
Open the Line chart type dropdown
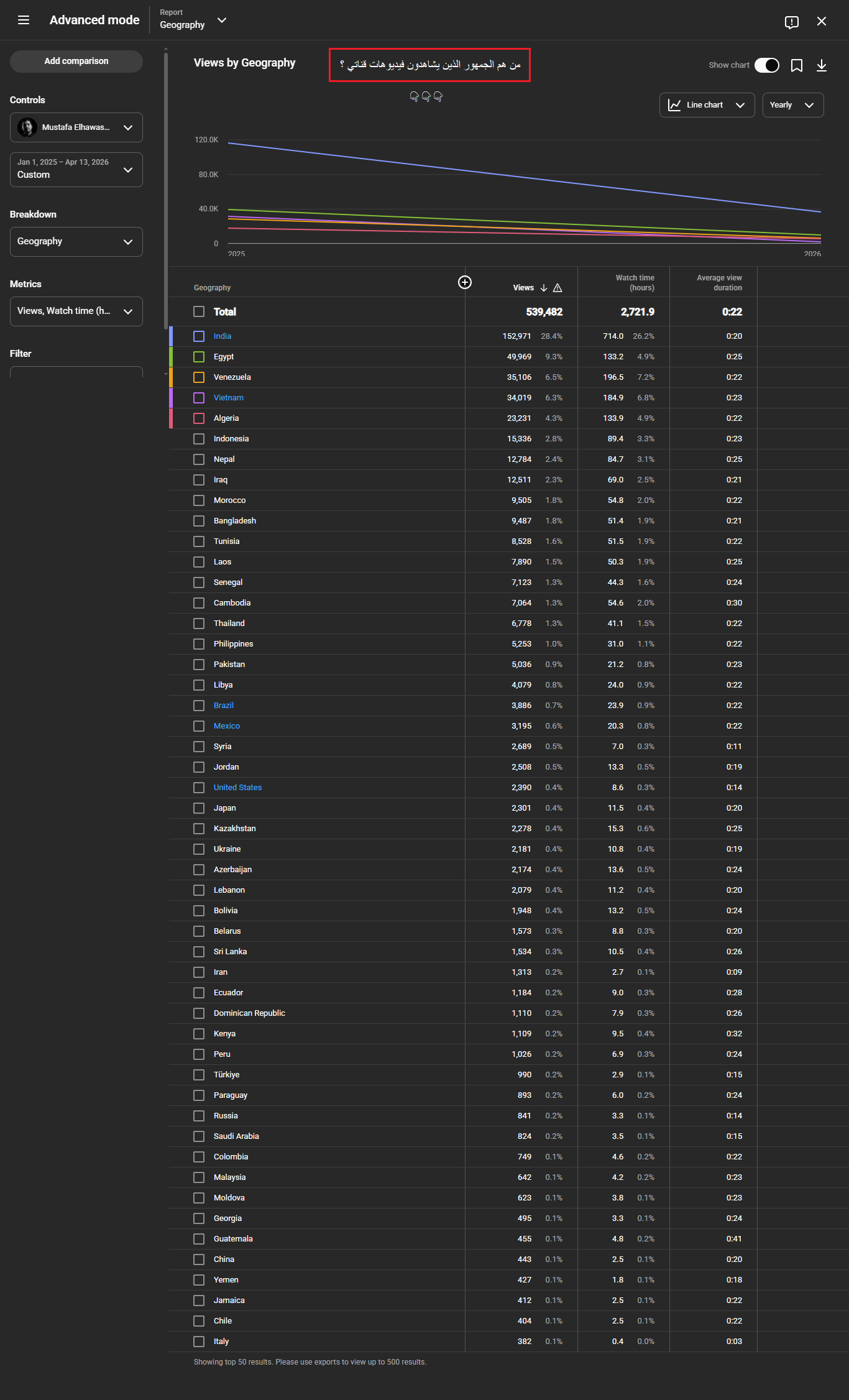click(x=707, y=105)
